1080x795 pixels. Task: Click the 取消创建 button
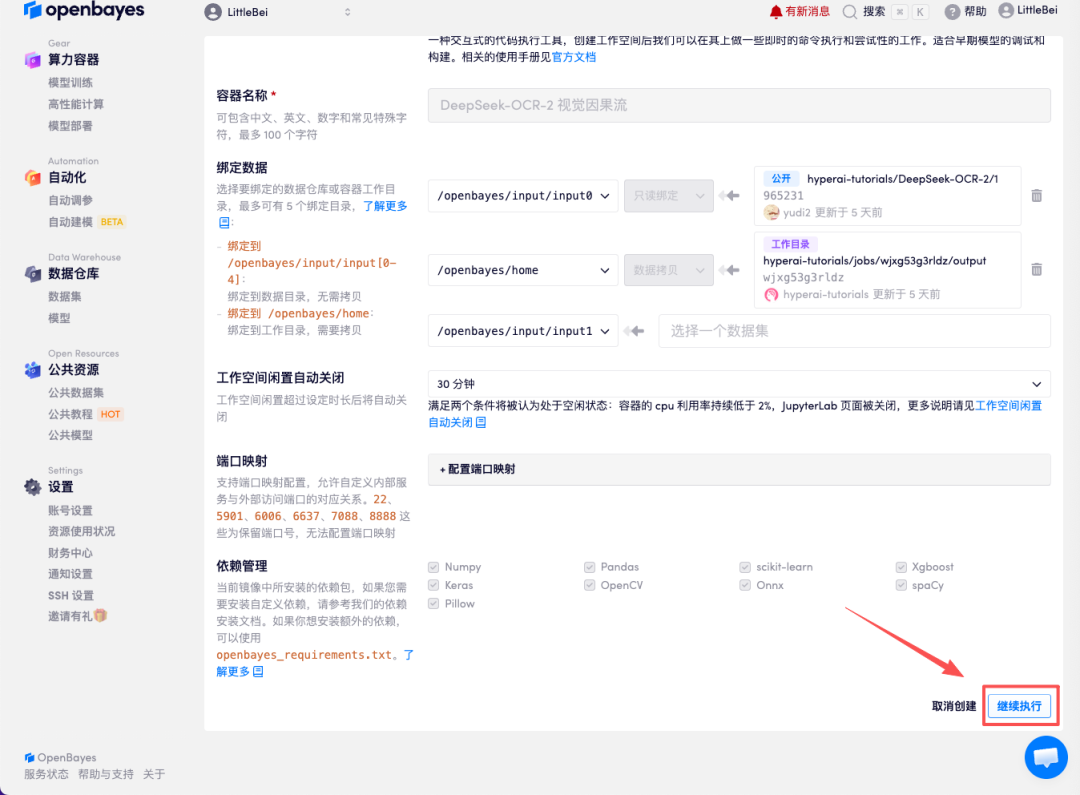tap(954, 706)
